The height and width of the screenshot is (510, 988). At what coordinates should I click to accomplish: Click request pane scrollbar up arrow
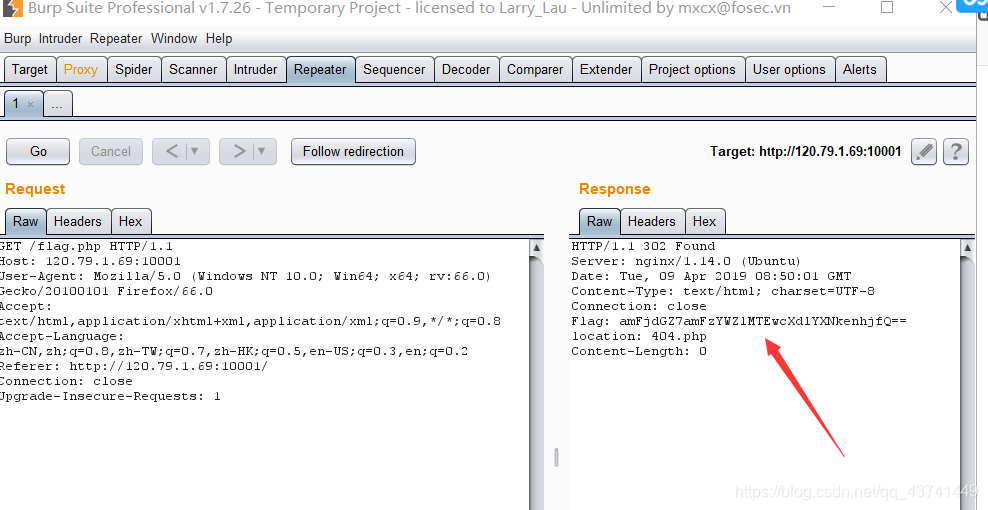pyautogui.click(x=536, y=247)
